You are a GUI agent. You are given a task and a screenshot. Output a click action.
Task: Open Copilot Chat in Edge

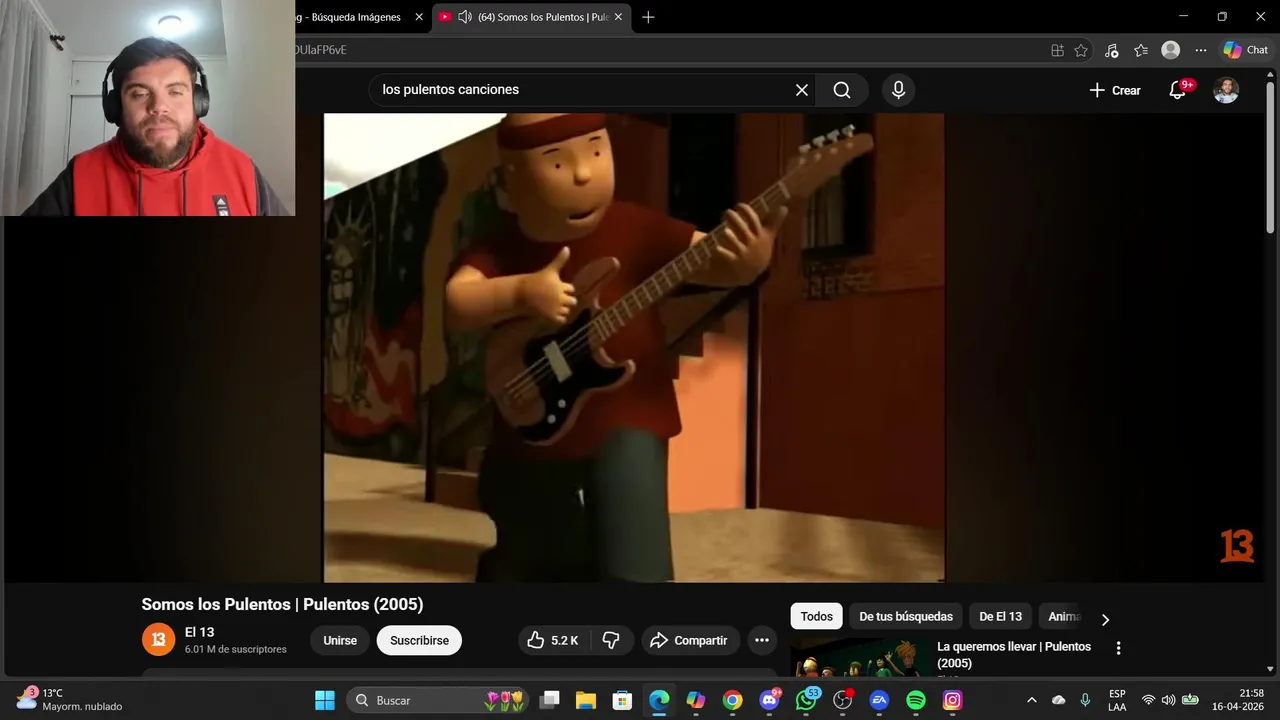click(x=1246, y=50)
